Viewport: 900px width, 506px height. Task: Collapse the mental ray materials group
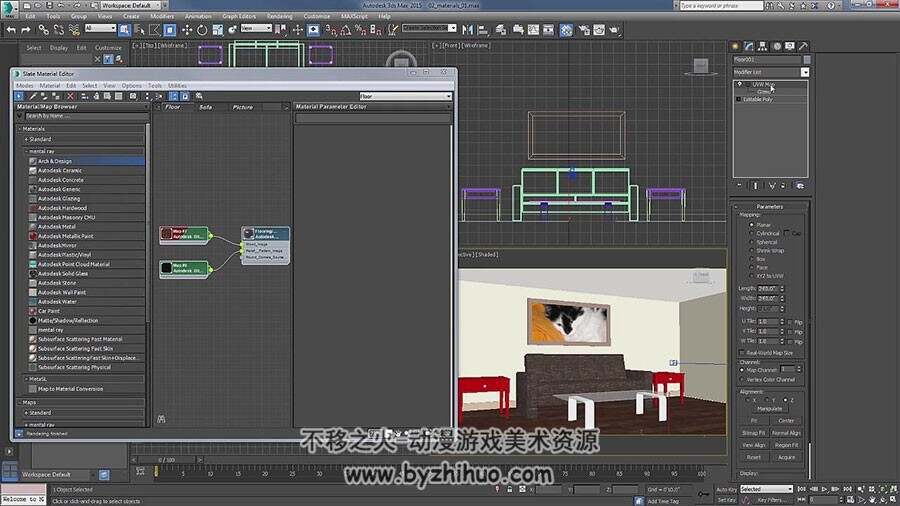tap(26, 151)
